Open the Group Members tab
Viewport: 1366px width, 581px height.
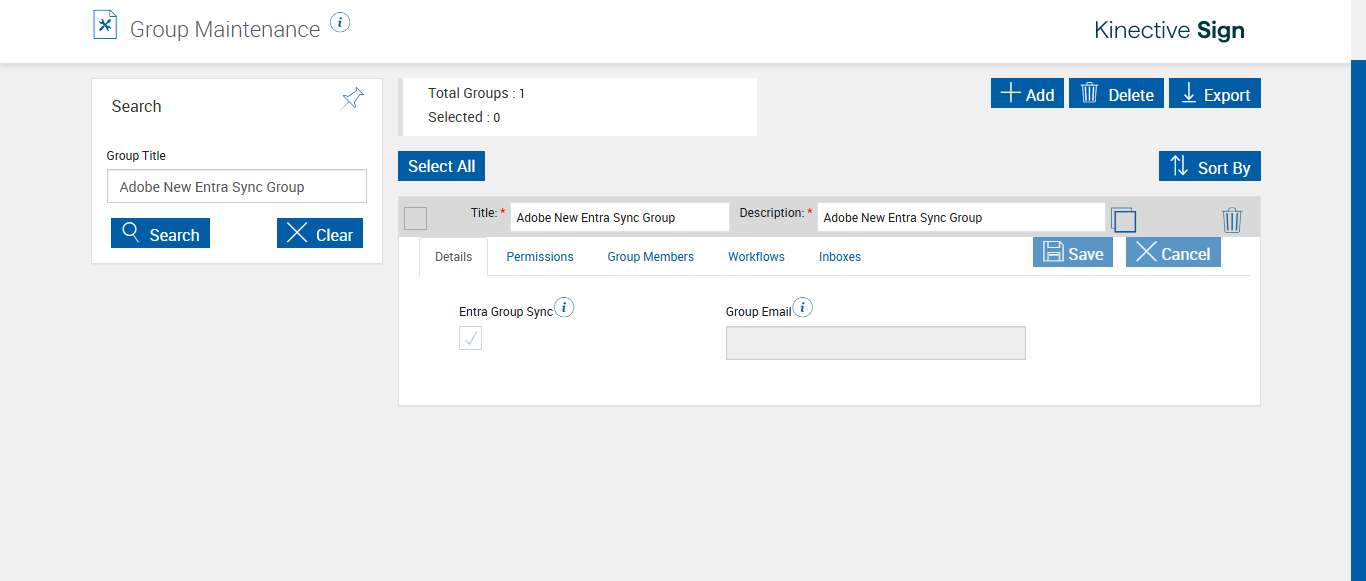pos(650,257)
